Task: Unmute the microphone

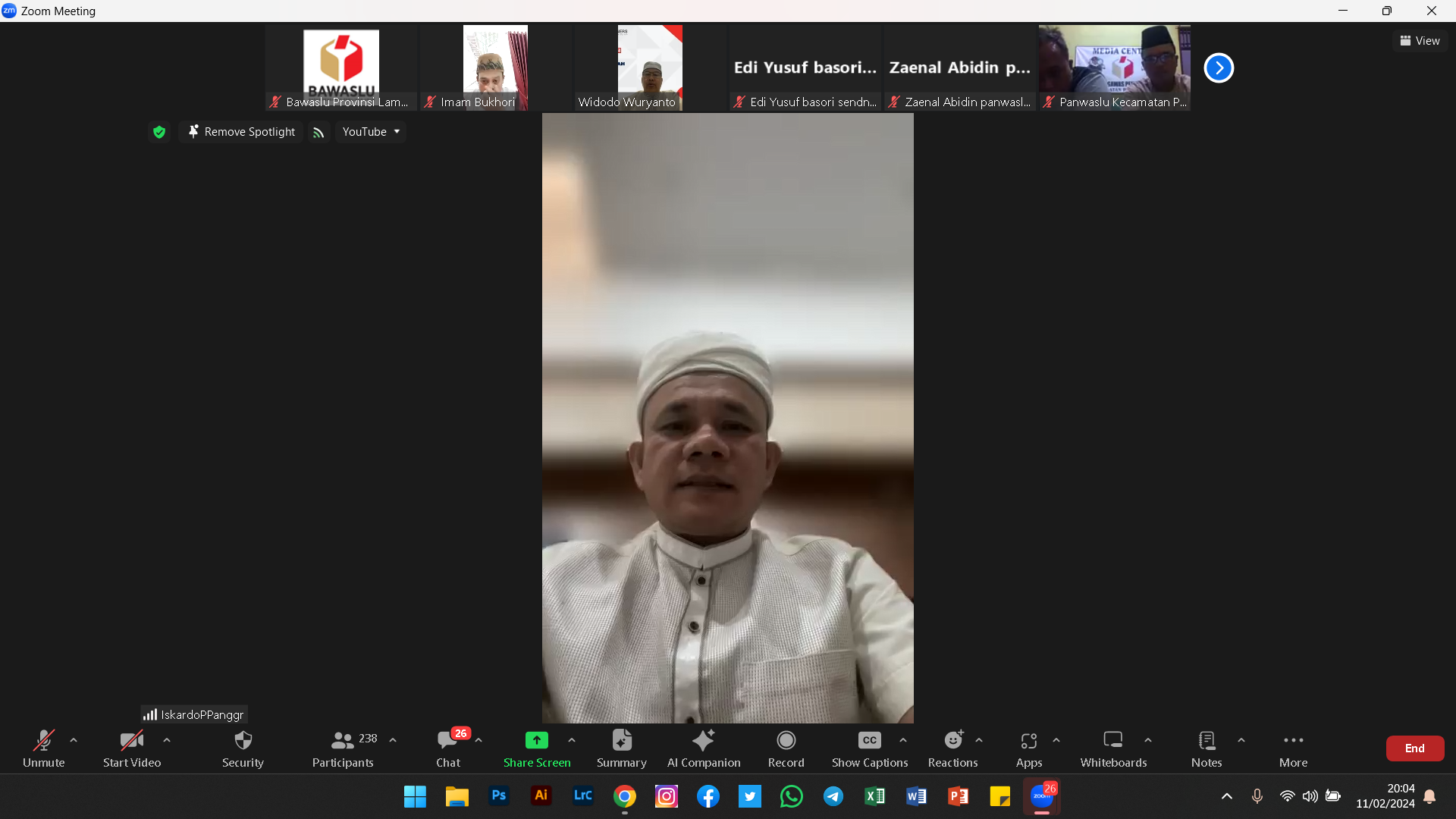Action: tap(43, 748)
